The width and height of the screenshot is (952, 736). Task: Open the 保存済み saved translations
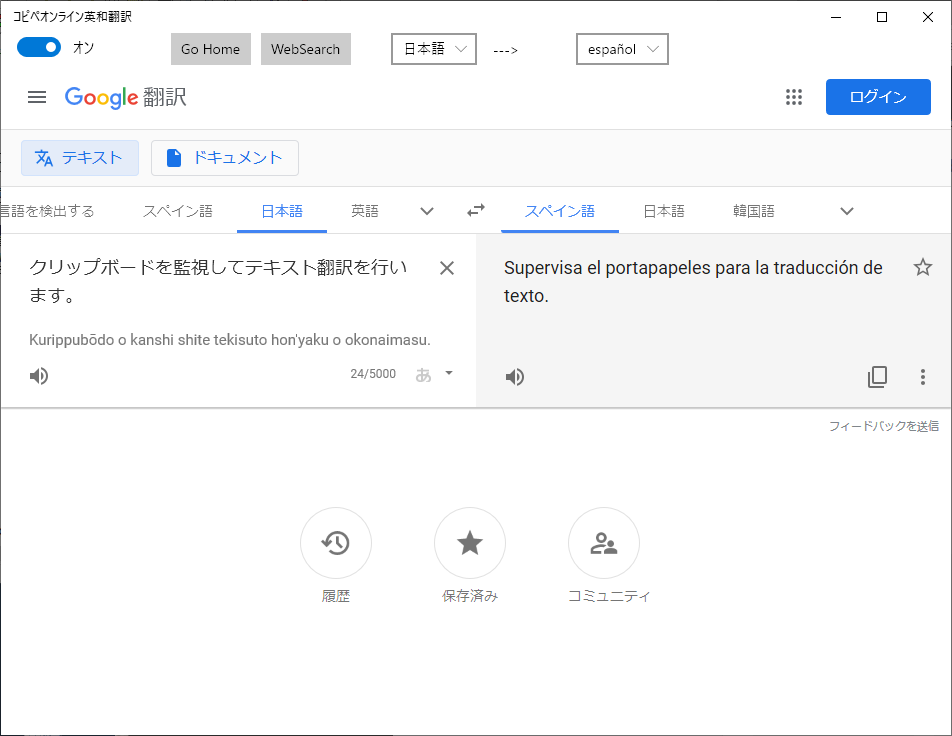tap(470, 543)
